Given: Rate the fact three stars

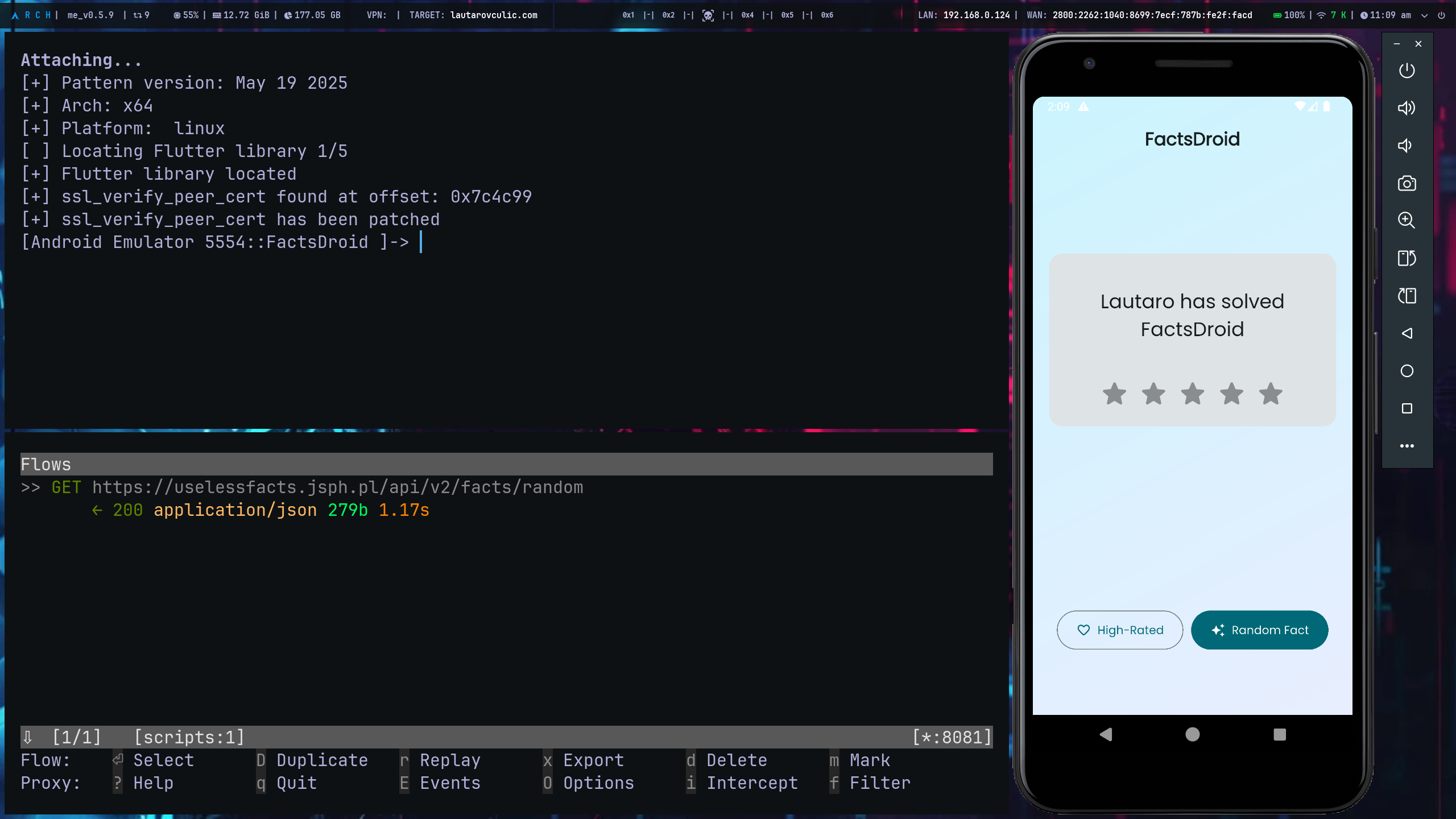Looking at the screenshot, I should pos(1193,394).
